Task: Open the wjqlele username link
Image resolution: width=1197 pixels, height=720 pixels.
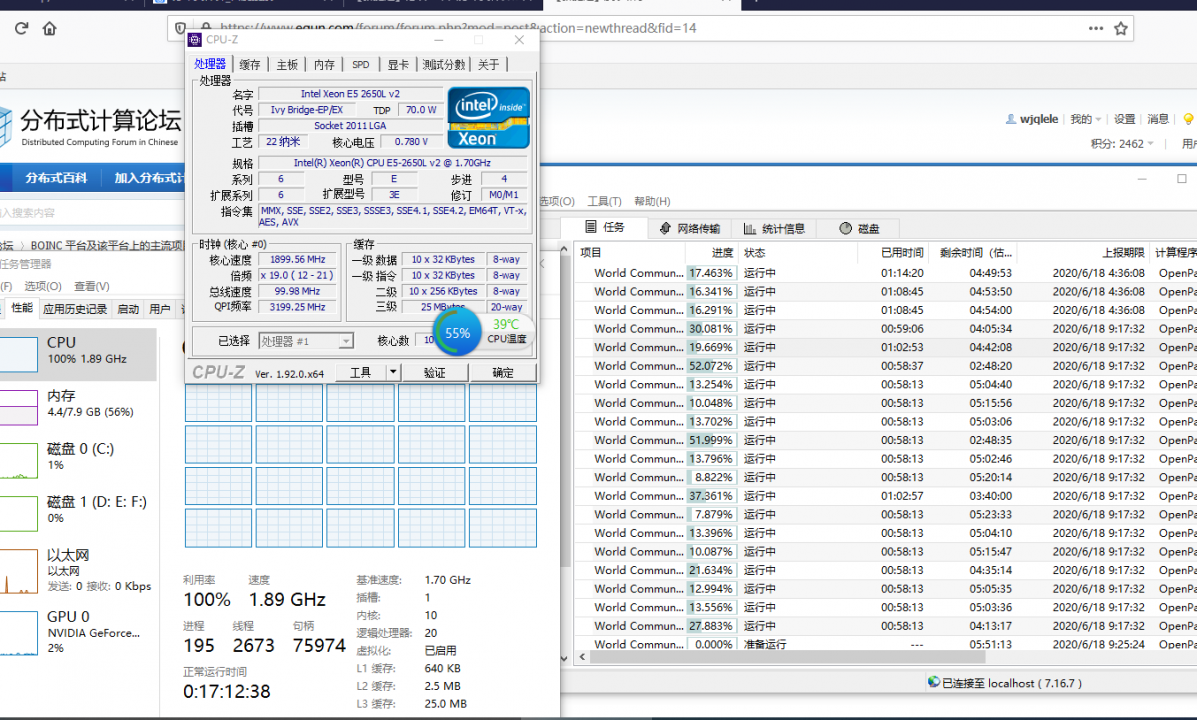Action: point(1039,119)
